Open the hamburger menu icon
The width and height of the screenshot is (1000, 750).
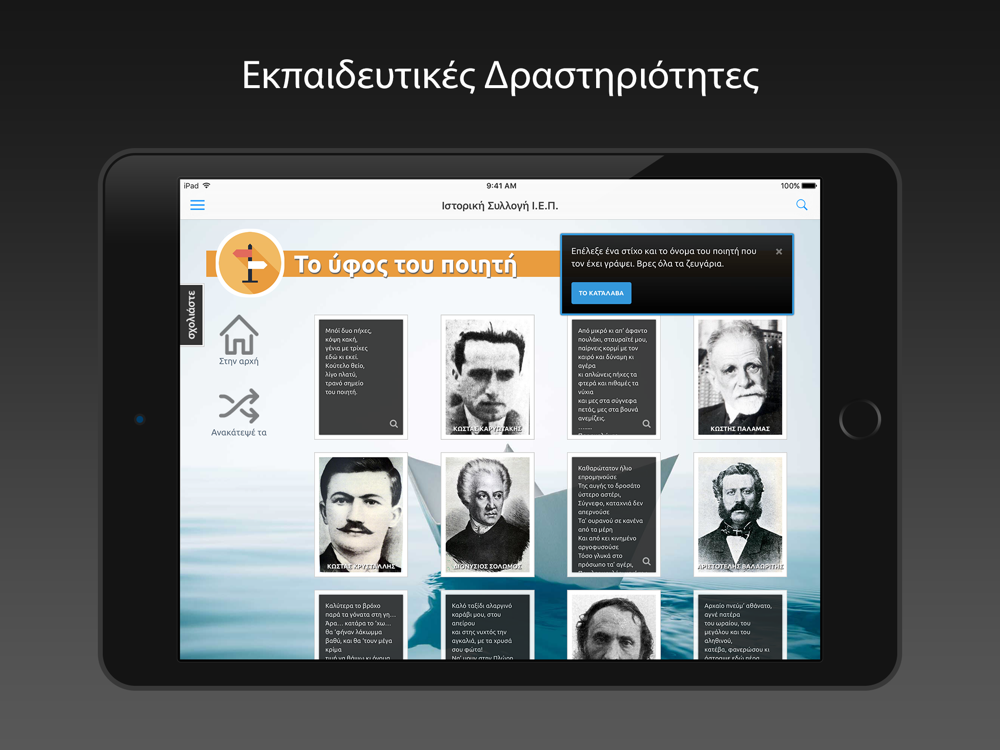pos(197,205)
